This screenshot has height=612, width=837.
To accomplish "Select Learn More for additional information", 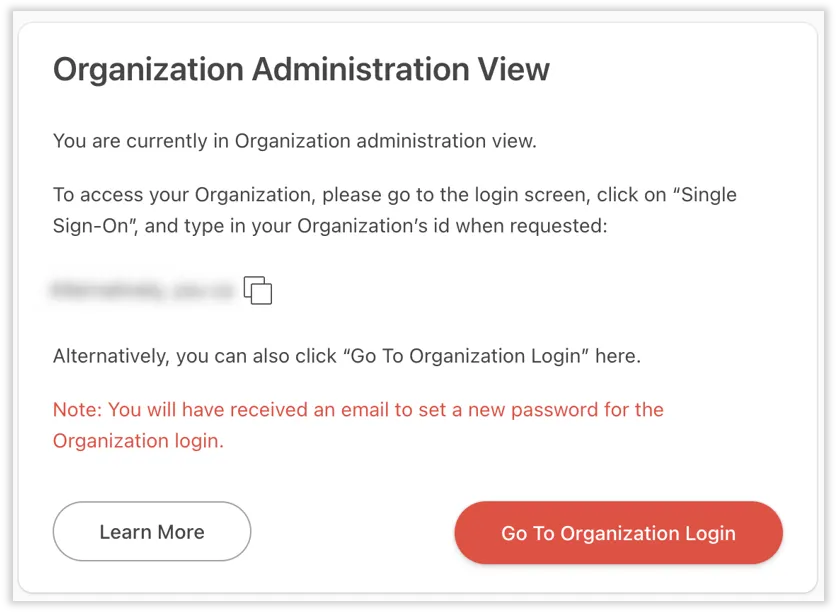I will [151, 531].
